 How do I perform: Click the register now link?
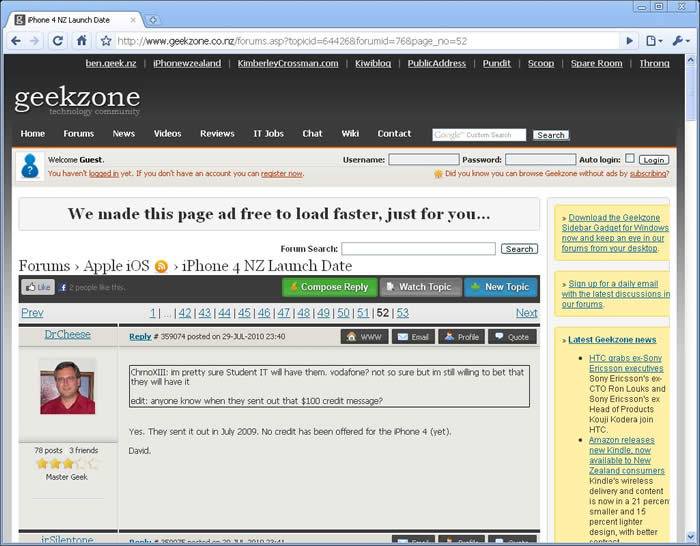(x=282, y=174)
